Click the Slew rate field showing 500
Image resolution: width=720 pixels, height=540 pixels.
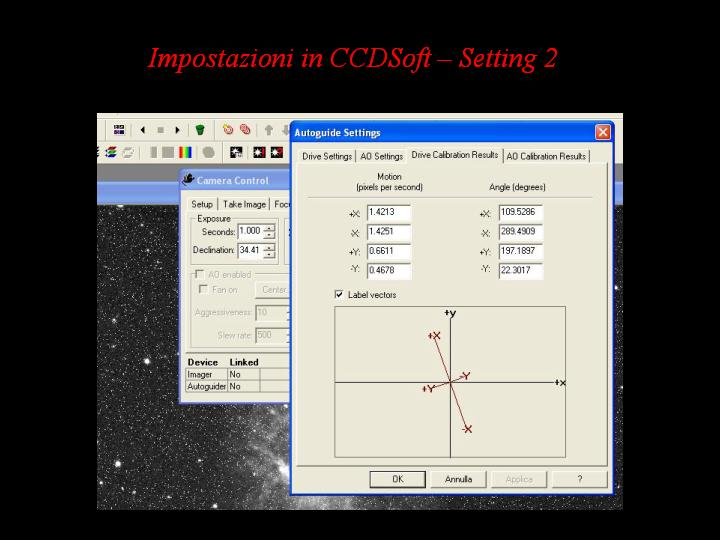point(272,335)
